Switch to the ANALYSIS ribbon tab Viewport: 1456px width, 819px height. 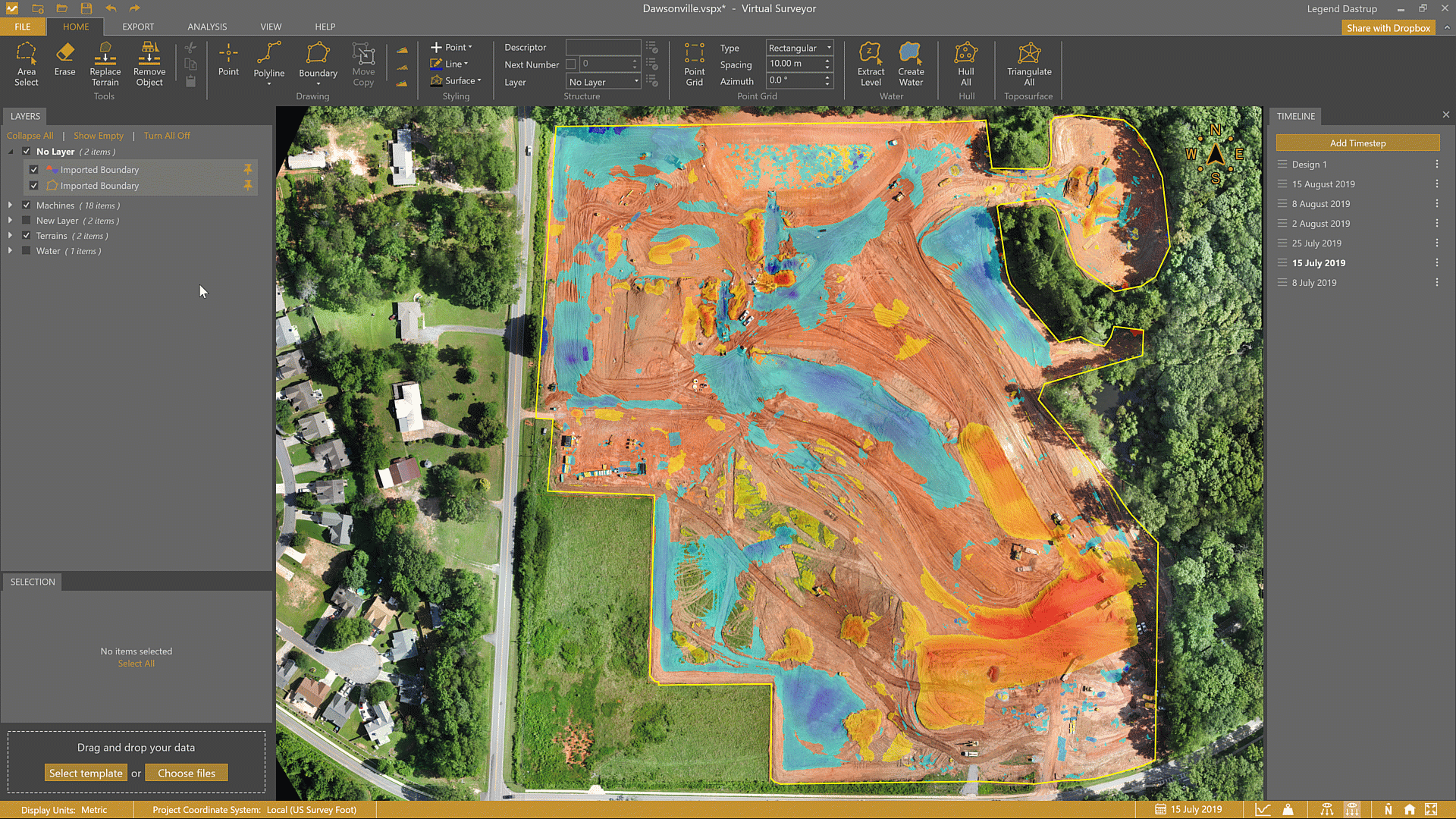(x=207, y=27)
